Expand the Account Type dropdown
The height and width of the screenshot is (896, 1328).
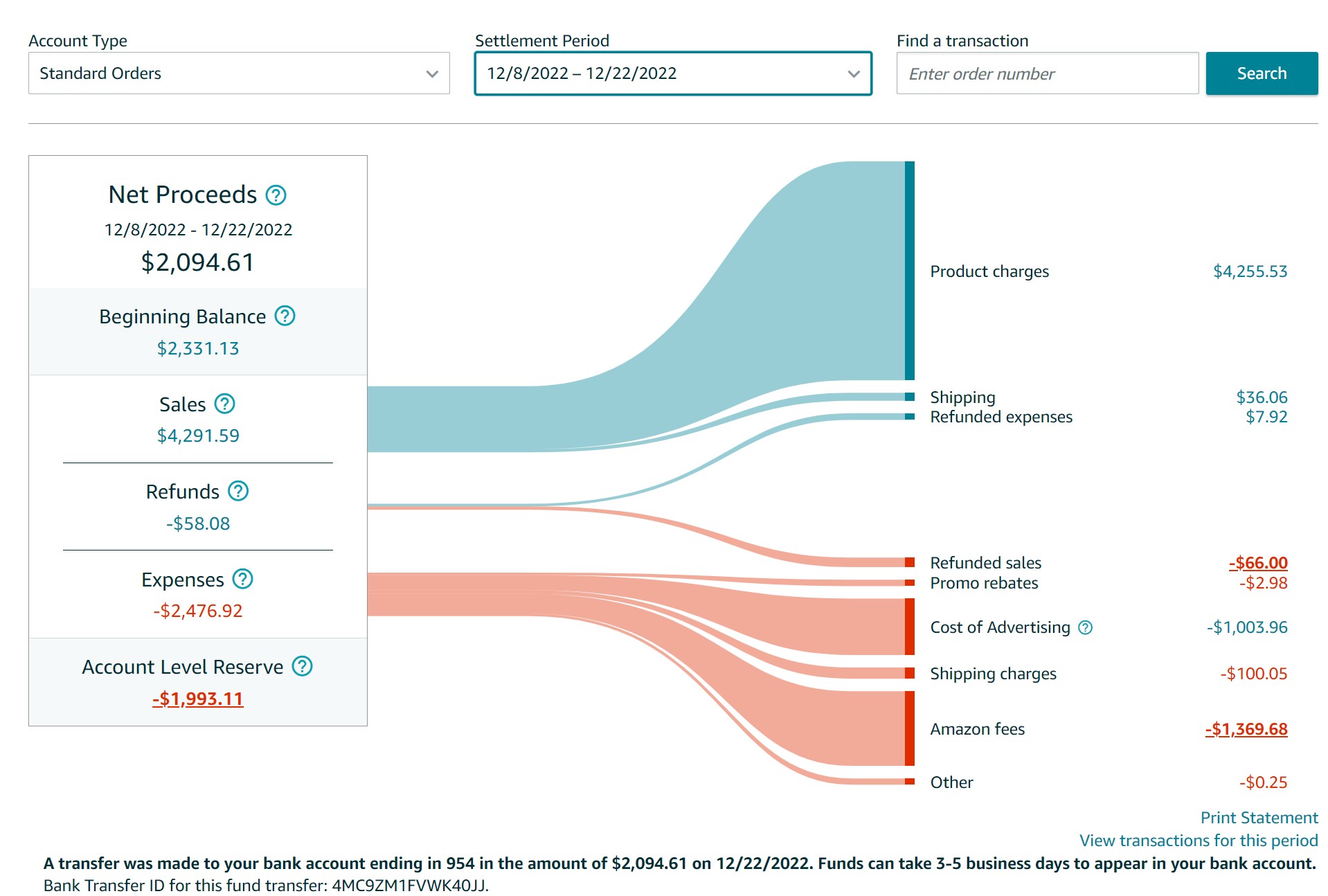(239, 73)
